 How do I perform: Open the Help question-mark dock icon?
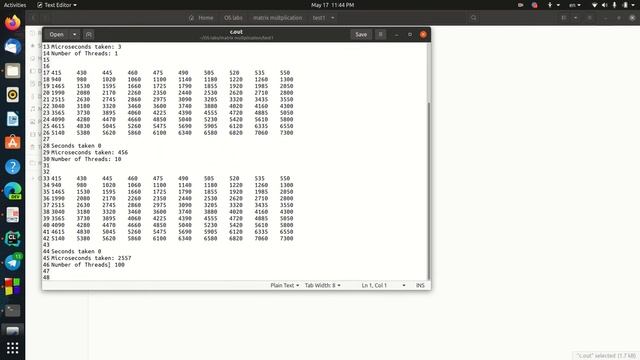pyautogui.click(x=13, y=167)
